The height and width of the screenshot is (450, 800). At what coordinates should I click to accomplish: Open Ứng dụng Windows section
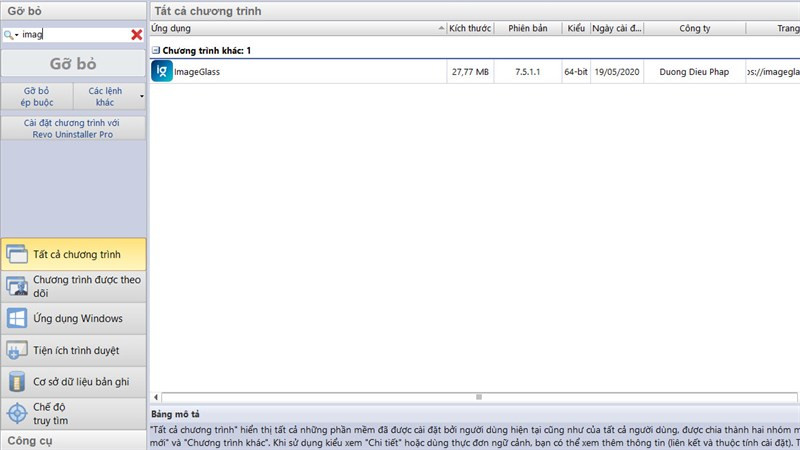click(x=73, y=318)
